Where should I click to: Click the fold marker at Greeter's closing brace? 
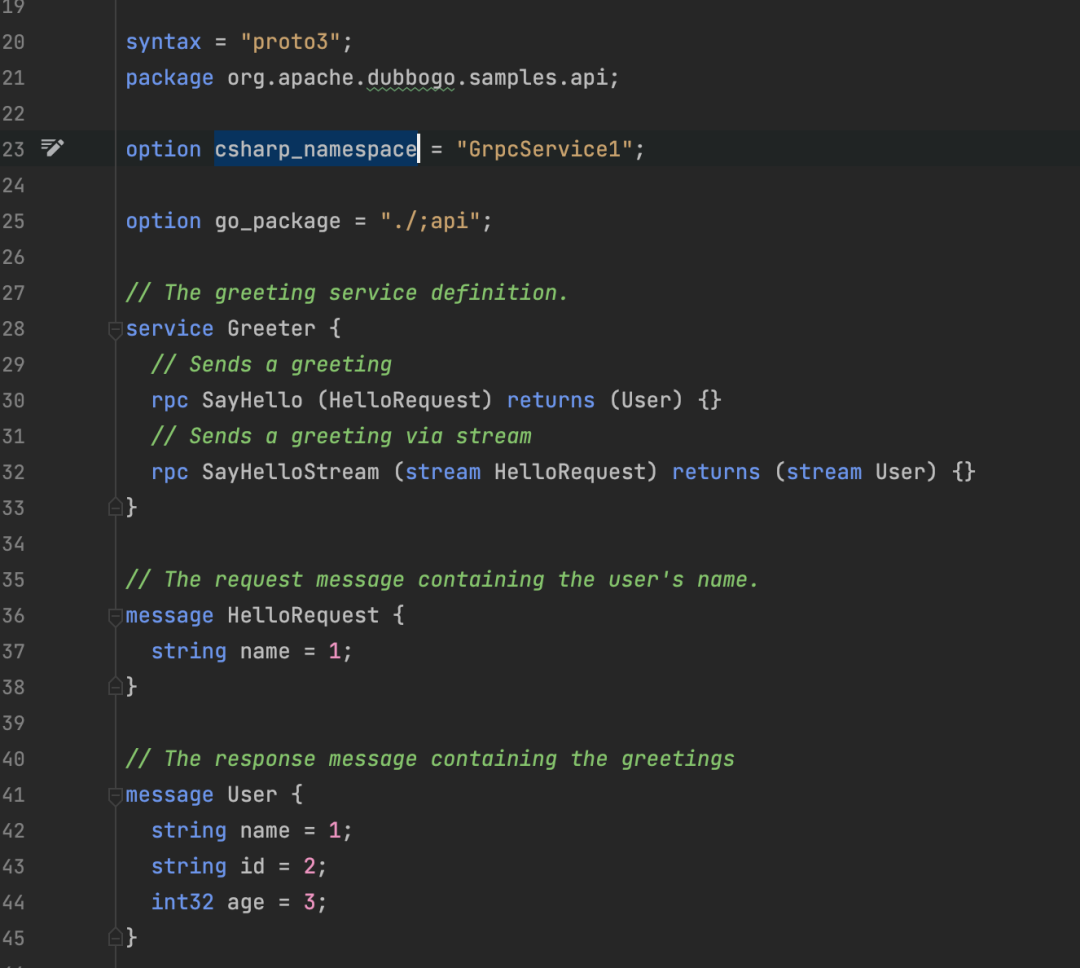pyautogui.click(x=115, y=507)
